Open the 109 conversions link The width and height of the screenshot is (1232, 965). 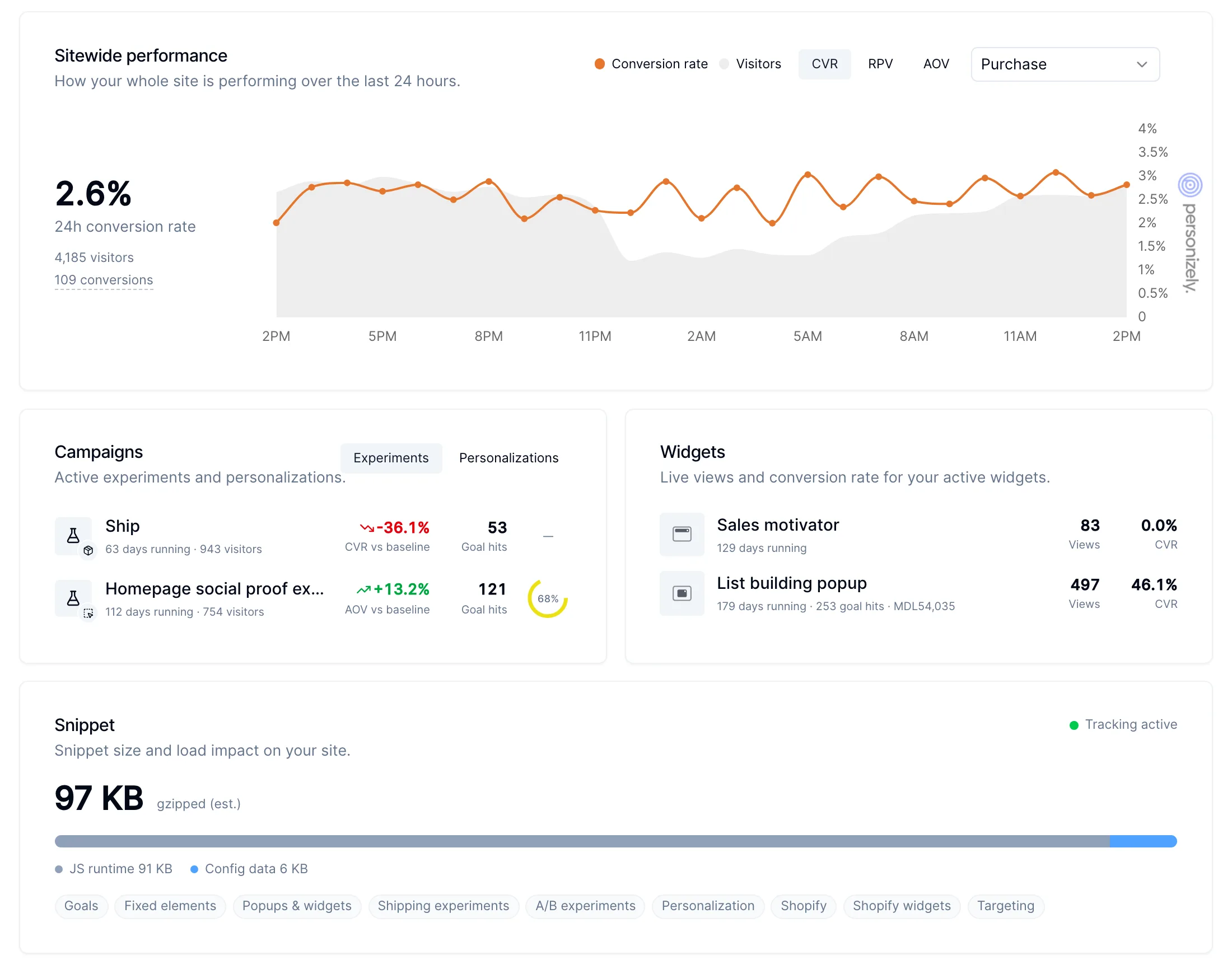tap(104, 280)
